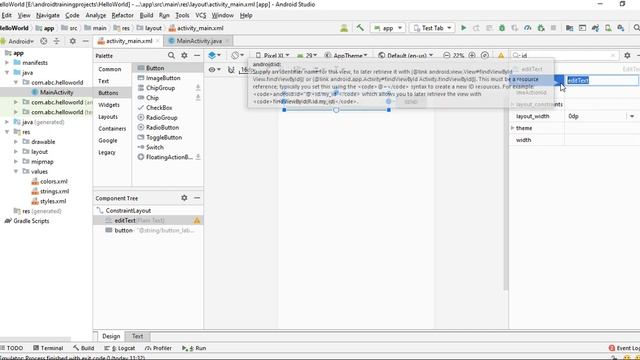Open Project panel settings gear
The image size is (640, 360).
(x=73, y=41)
